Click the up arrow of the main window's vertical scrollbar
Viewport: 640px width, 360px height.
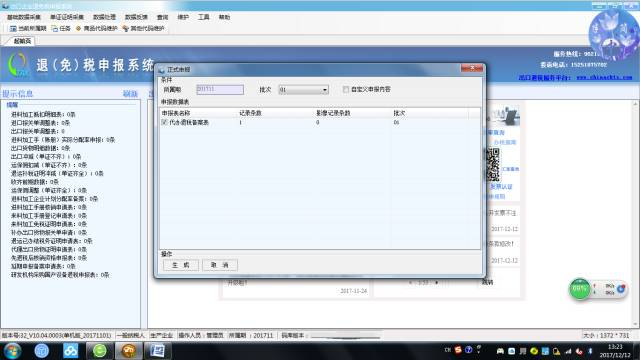tap(636, 104)
